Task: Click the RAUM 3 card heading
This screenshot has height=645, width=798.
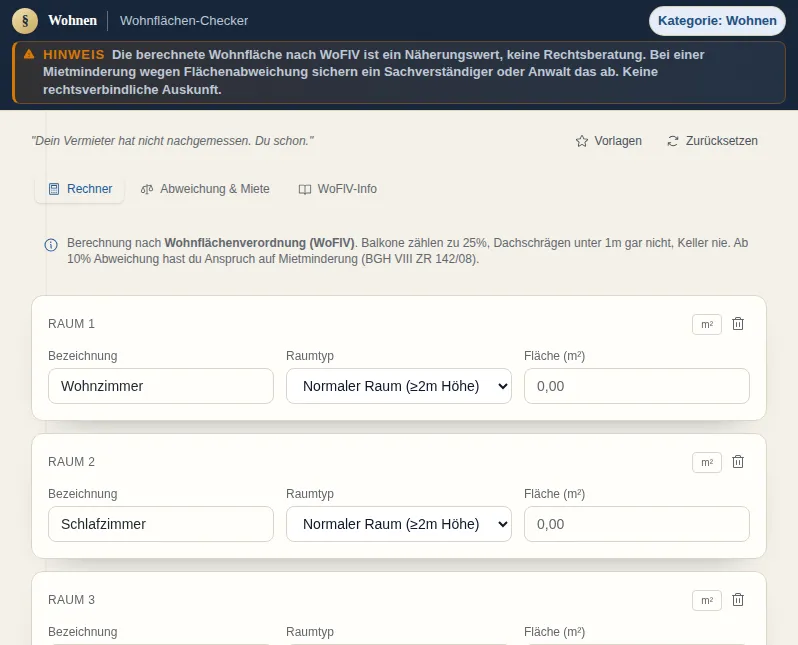Action: [x=71, y=600]
